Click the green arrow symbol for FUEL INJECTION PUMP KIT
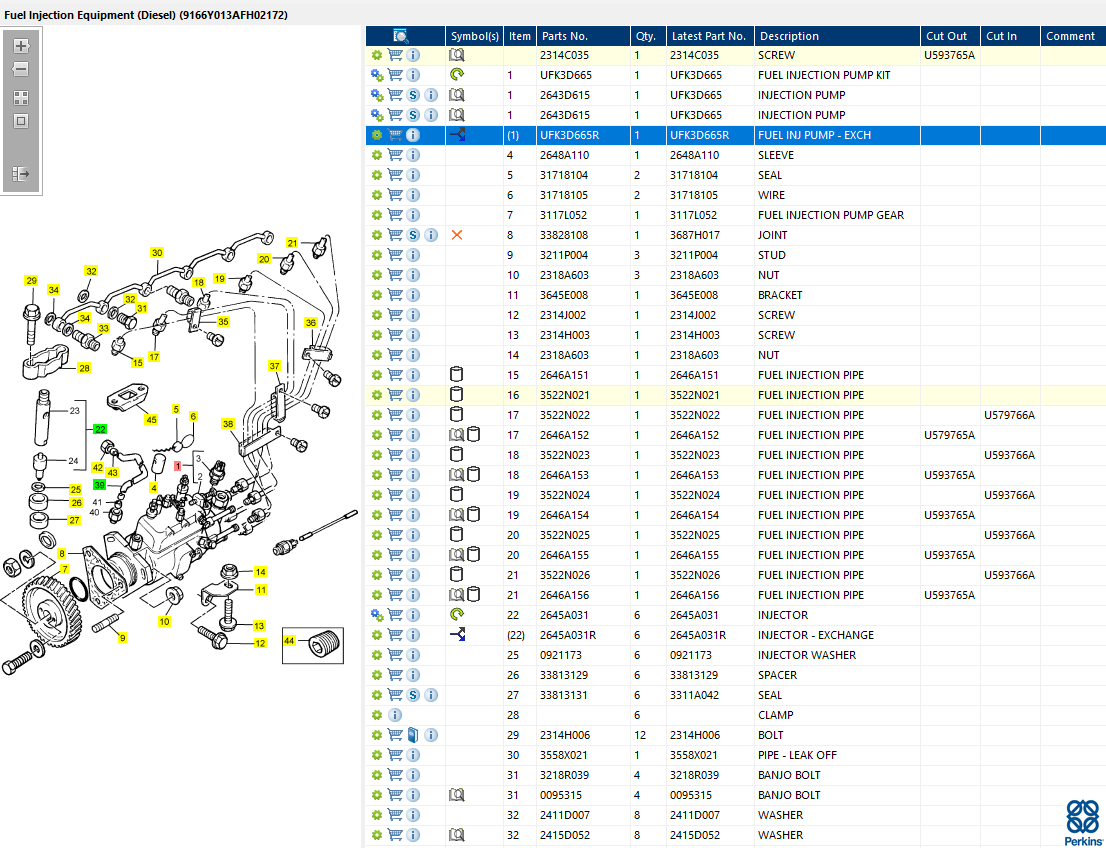Image resolution: width=1106 pixels, height=848 pixels. 457,75
